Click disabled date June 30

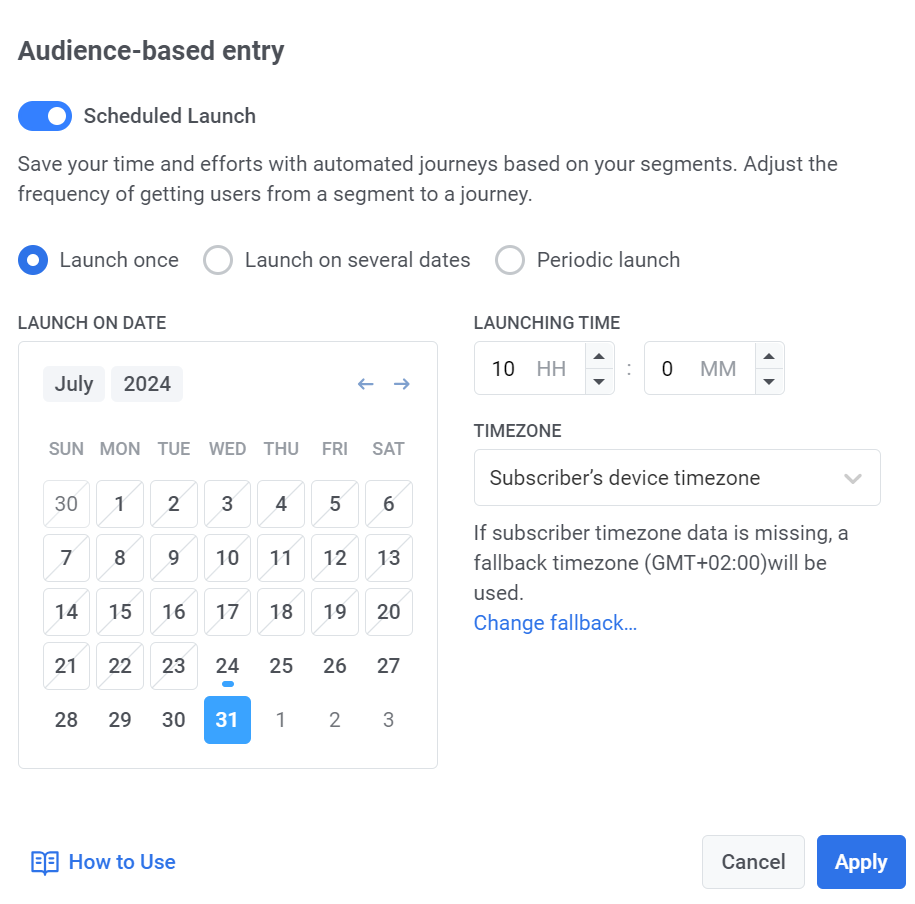click(67, 504)
